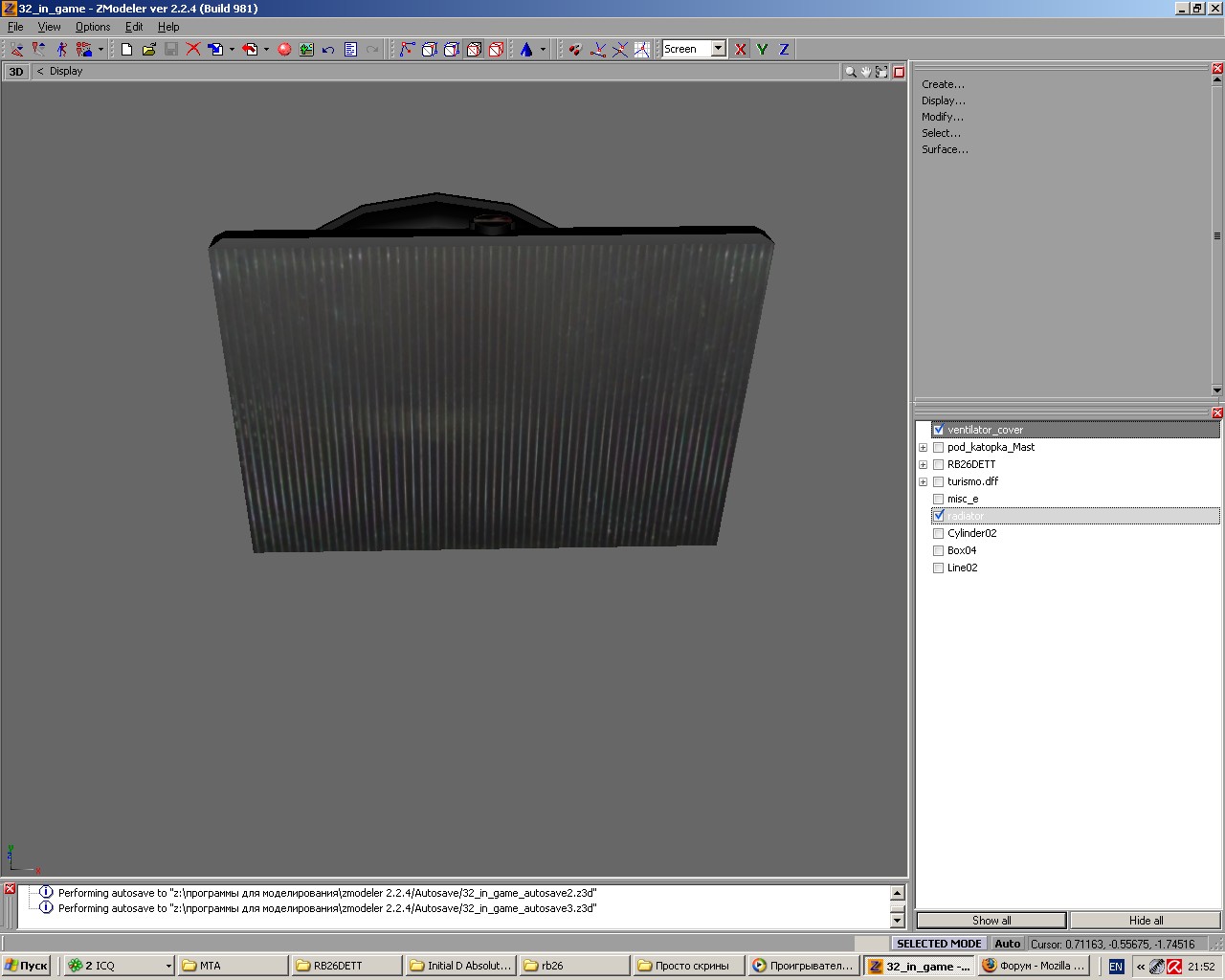The width and height of the screenshot is (1225, 980).
Task: Open the Options menu
Action: tap(93, 27)
